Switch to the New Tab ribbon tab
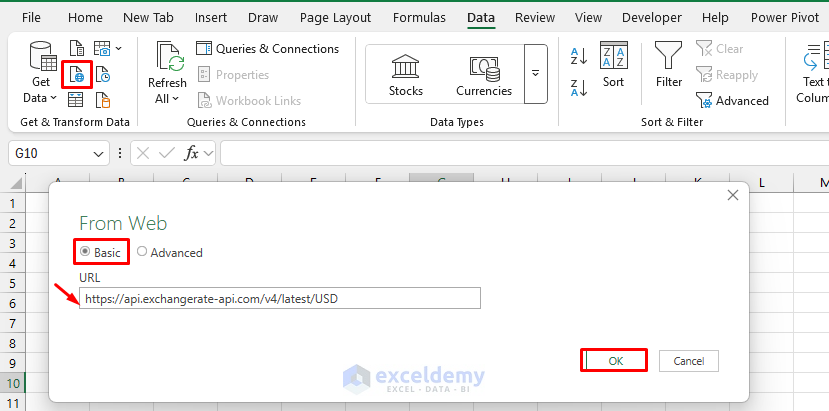Image resolution: width=829 pixels, height=411 pixels. [x=148, y=17]
